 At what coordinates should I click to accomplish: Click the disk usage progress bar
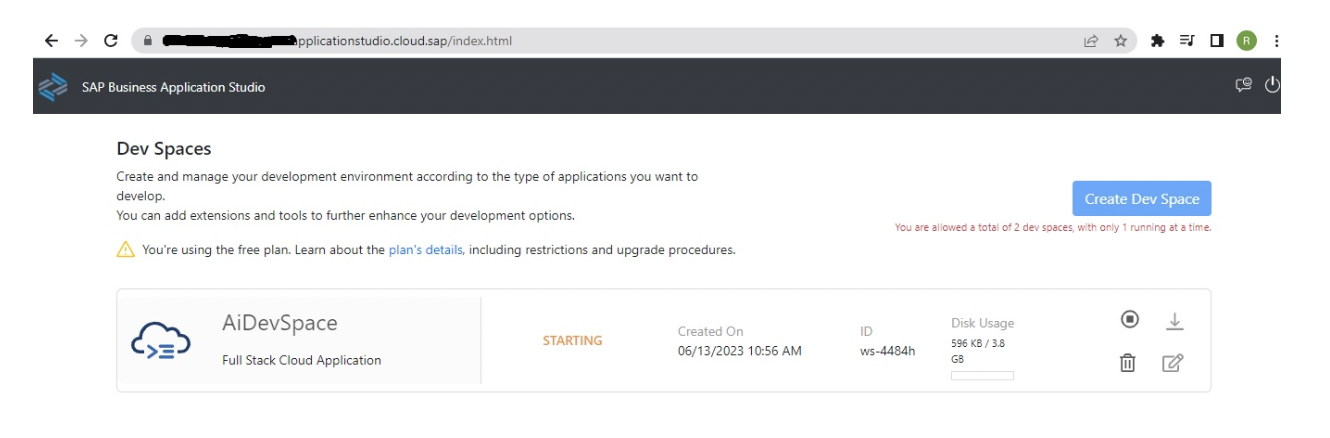pyautogui.click(x=982, y=376)
